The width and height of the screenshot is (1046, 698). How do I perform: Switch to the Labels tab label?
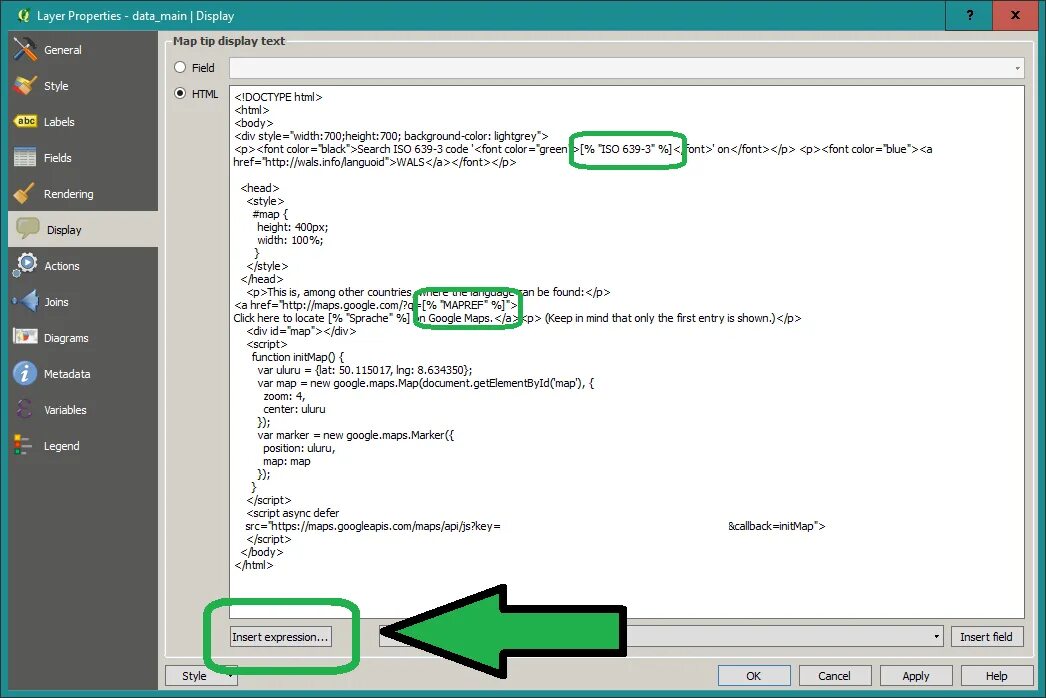(59, 122)
